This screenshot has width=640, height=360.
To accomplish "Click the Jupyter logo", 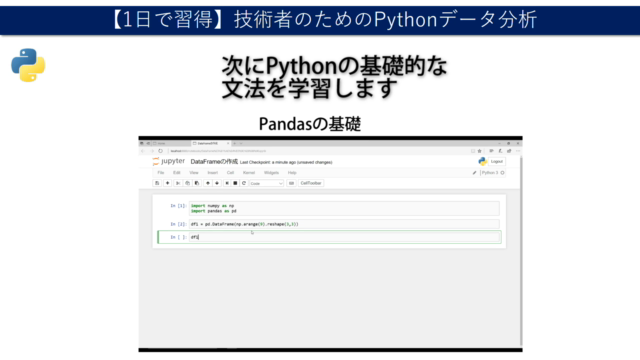I will click(169, 161).
